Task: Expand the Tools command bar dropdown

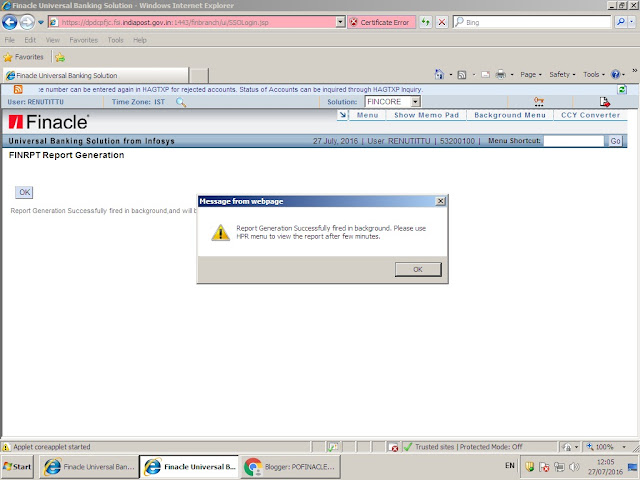Action: (593, 75)
